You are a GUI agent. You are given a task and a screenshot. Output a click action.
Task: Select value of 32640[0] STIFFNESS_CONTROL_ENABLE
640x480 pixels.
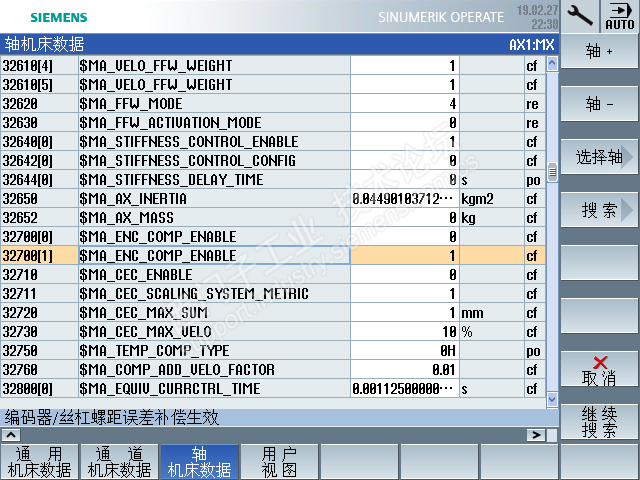(404, 142)
